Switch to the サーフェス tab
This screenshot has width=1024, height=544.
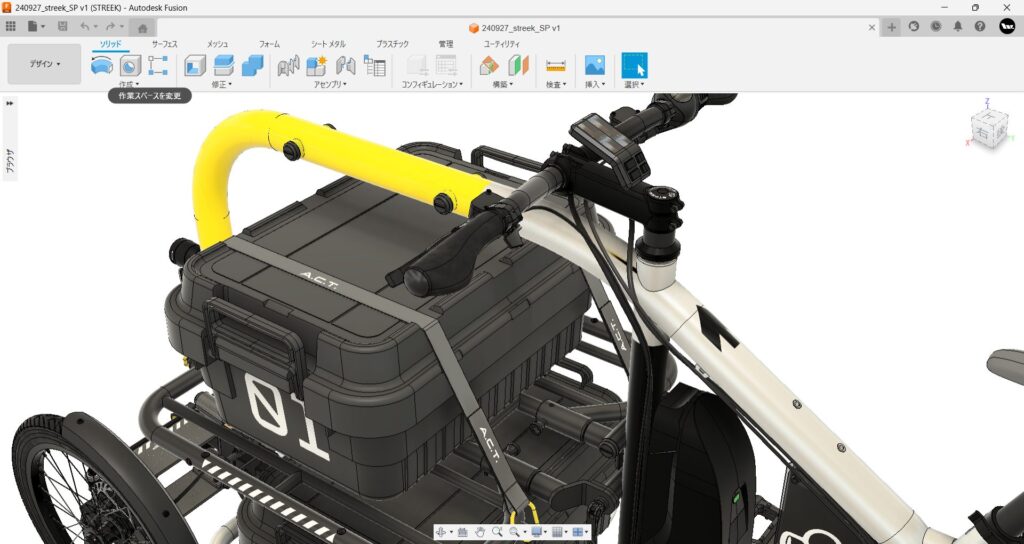(x=165, y=44)
